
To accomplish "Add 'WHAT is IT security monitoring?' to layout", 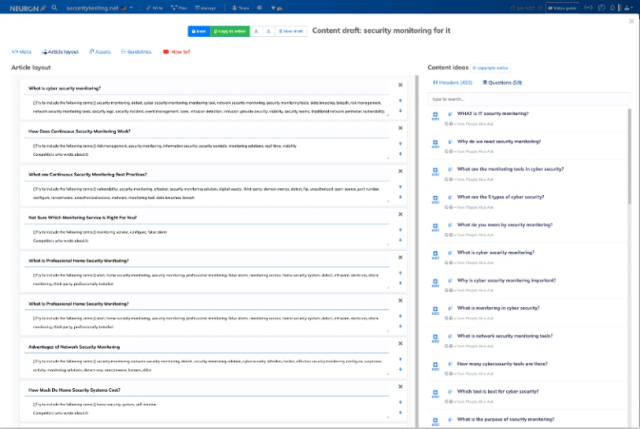I will 435,116.
